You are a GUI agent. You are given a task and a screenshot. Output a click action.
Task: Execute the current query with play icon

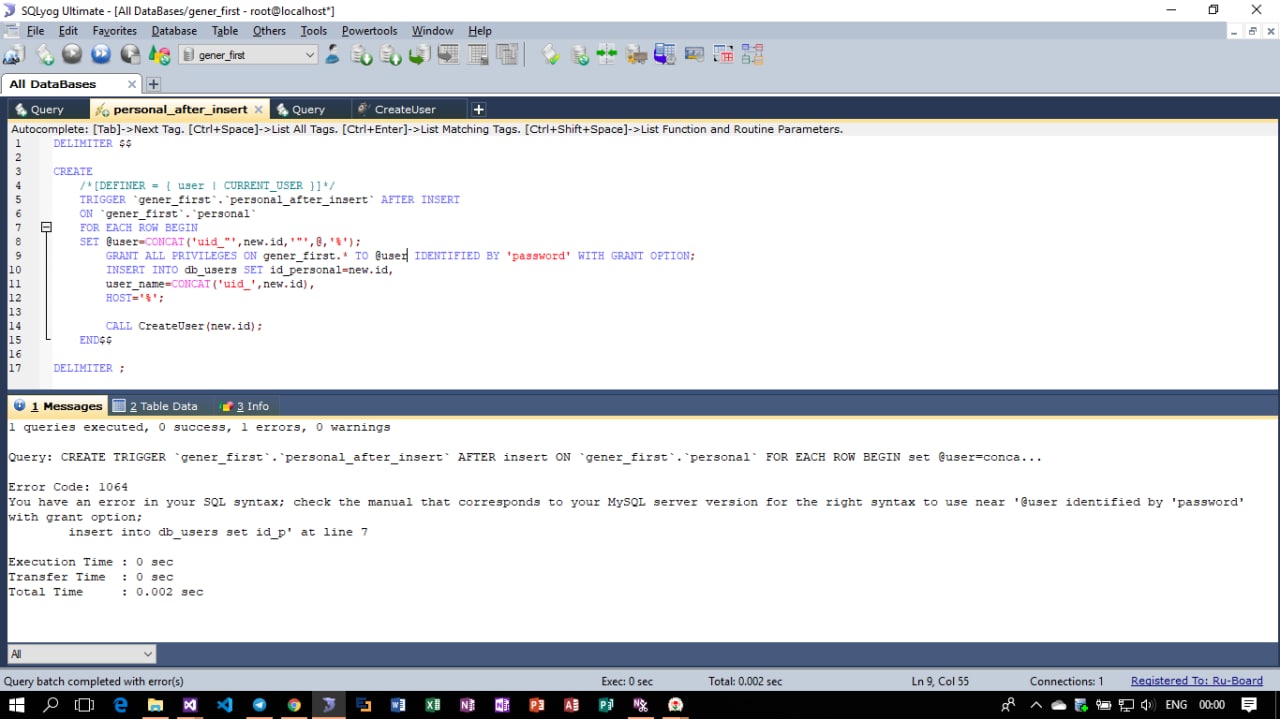[x=72, y=54]
